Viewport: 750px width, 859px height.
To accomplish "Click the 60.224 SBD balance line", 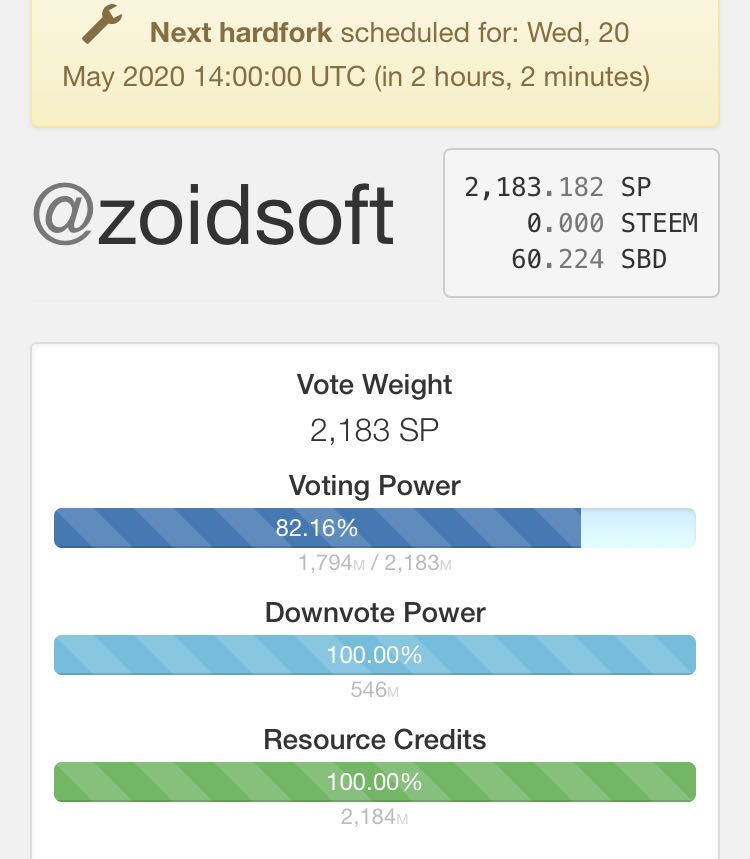I will [x=588, y=259].
